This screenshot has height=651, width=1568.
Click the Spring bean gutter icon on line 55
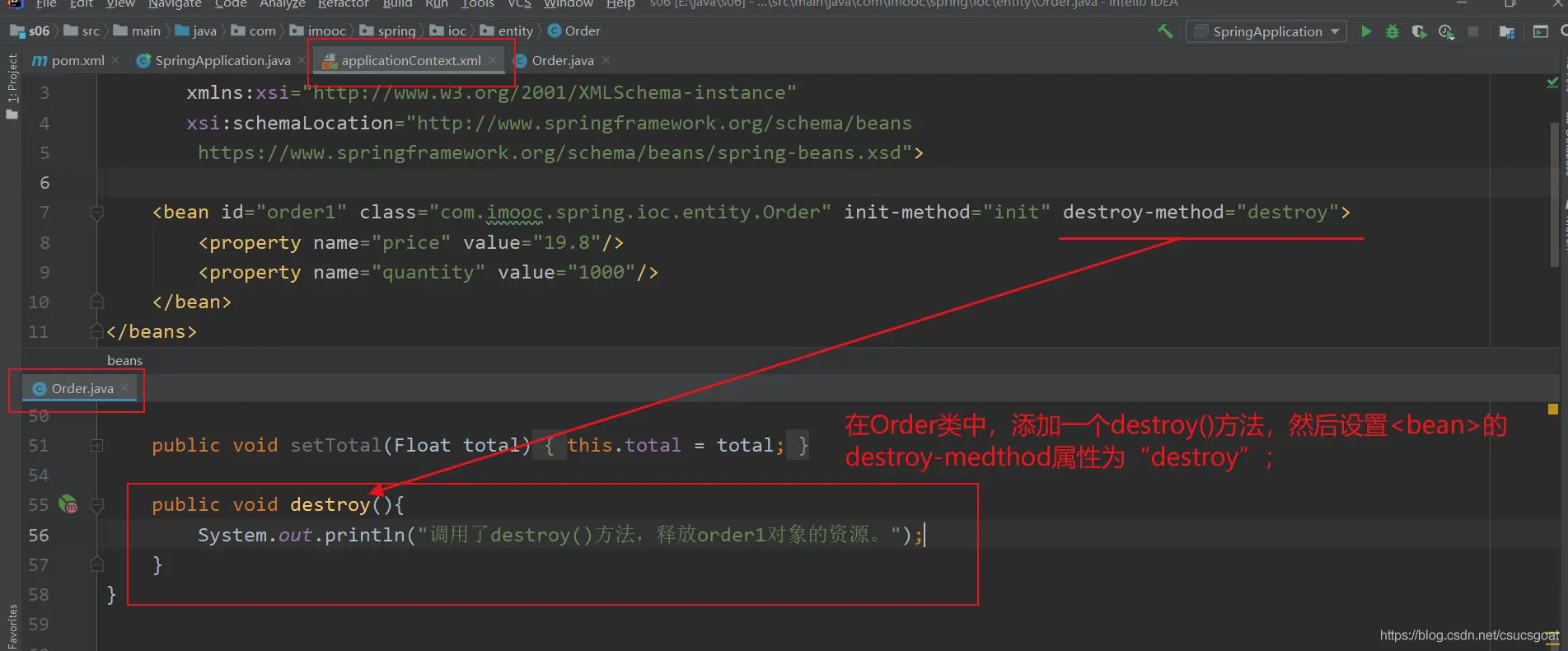[68, 504]
